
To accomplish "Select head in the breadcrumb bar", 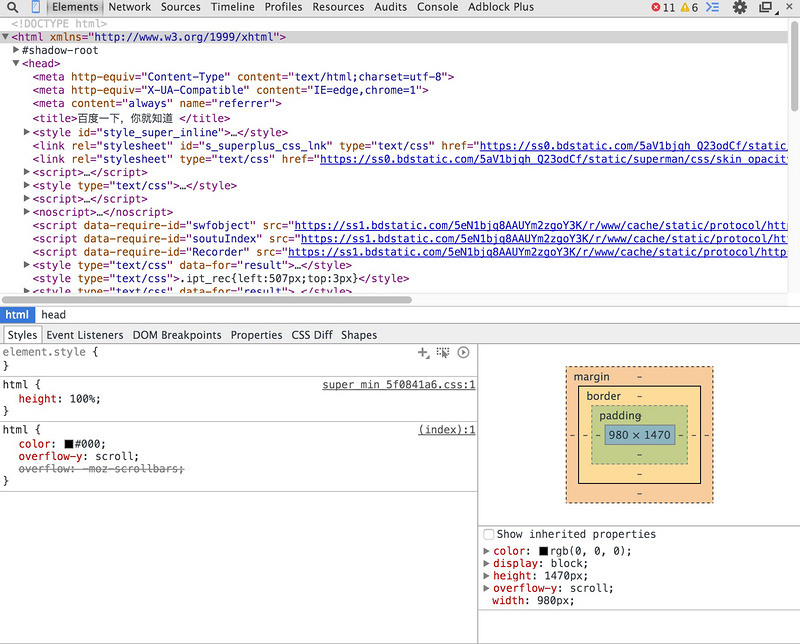I will pyautogui.click(x=53, y=315).
